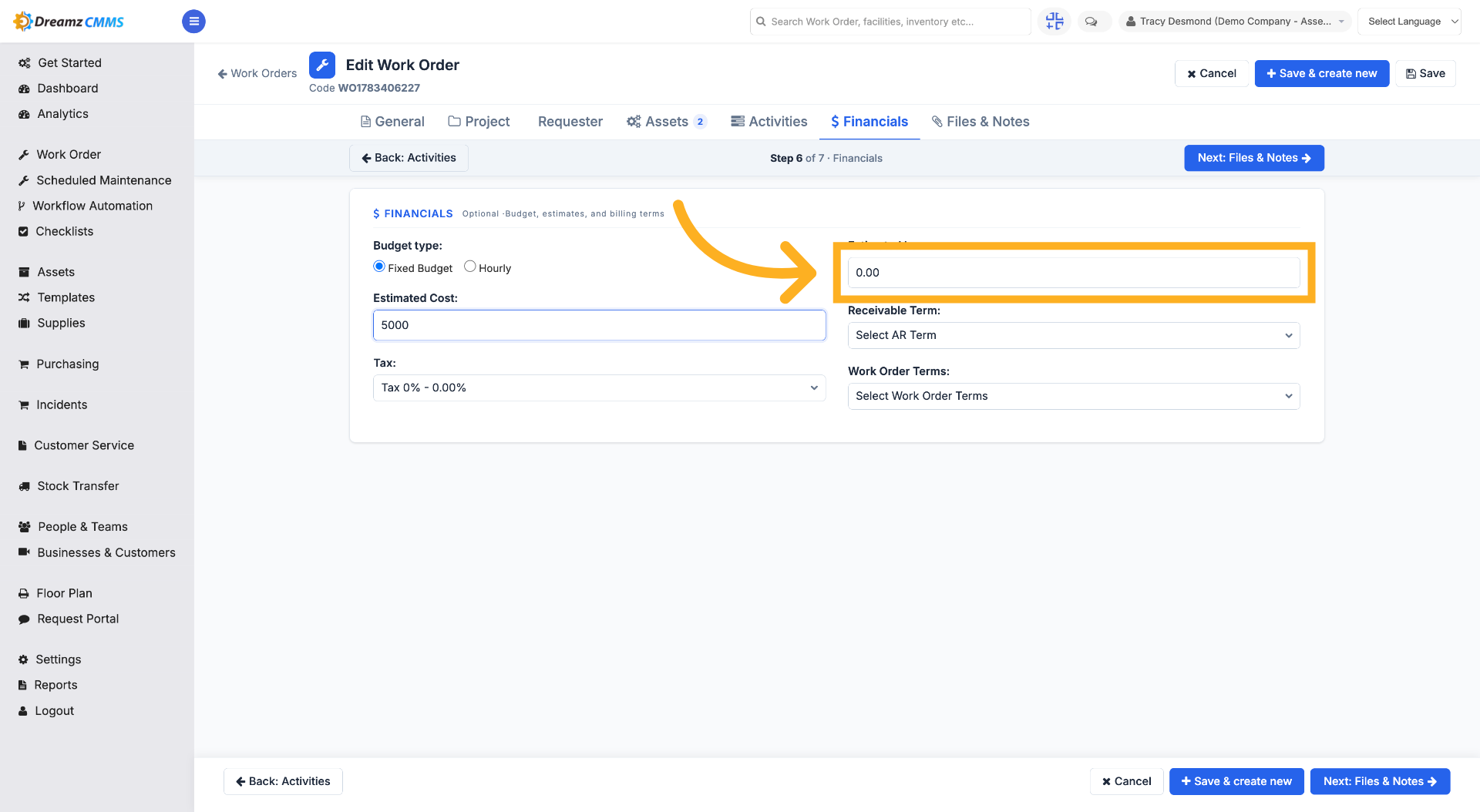This screenshot has height=812, width=1480.
Task: Click top Next: Files & Notes button
Action: click(x=1254, y=158)
